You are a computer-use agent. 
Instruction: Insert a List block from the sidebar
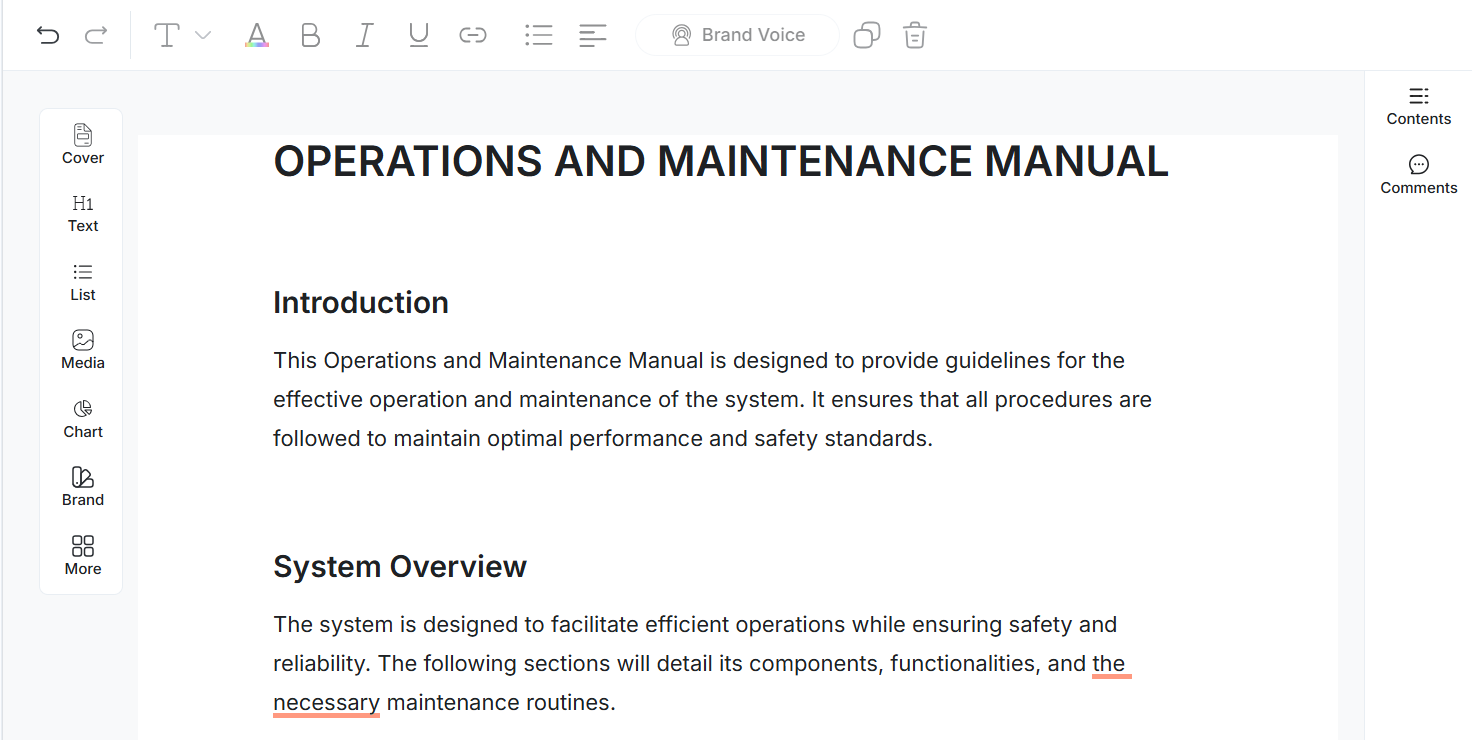pos(82,281)
